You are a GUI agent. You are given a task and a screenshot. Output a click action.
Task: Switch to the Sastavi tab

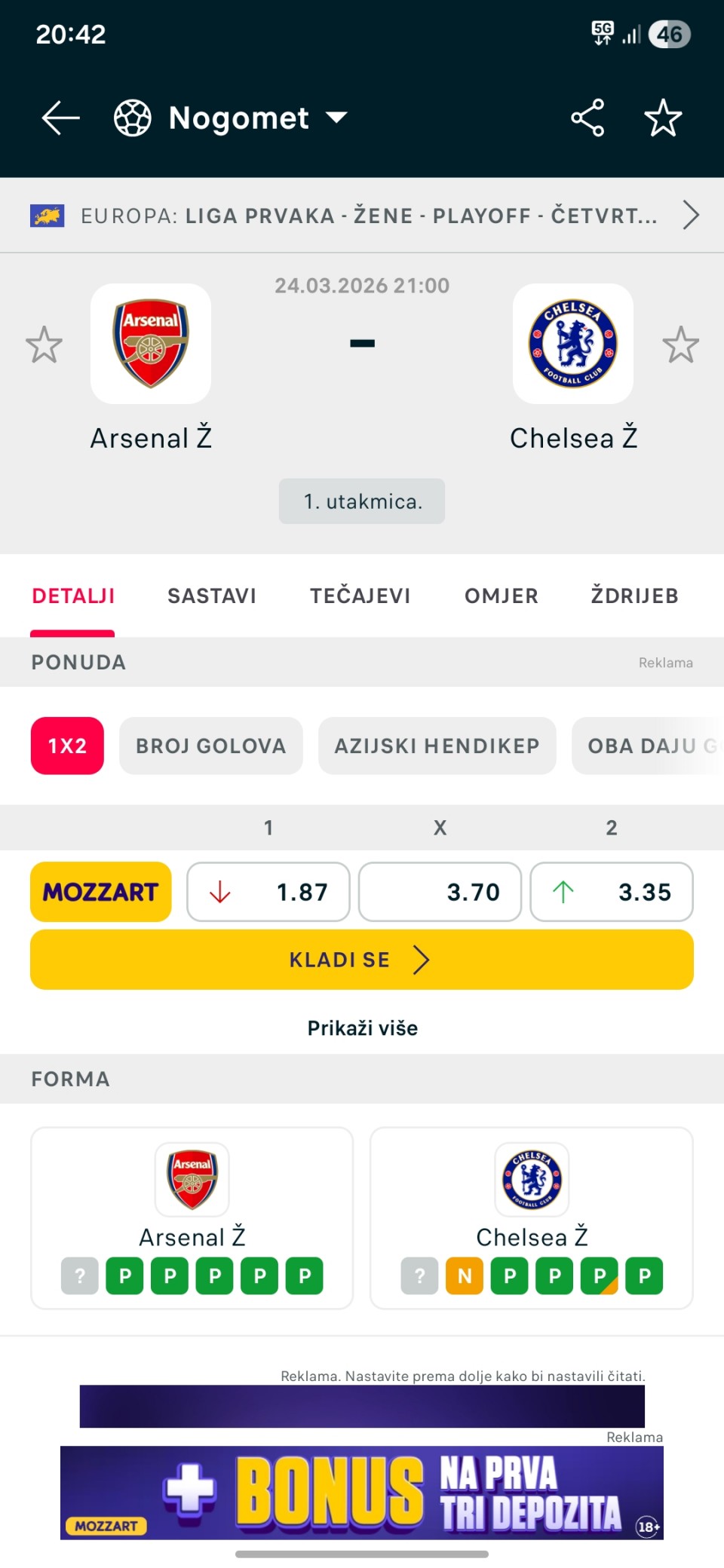[211, 596]
